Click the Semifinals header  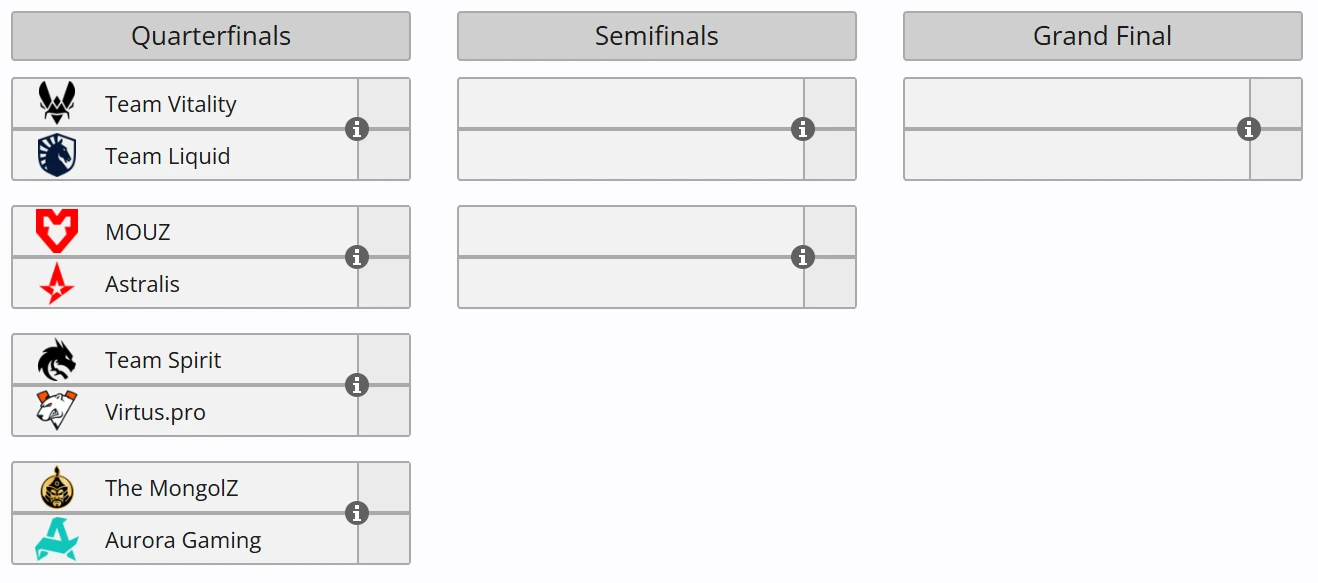click(x=657, y=36)
